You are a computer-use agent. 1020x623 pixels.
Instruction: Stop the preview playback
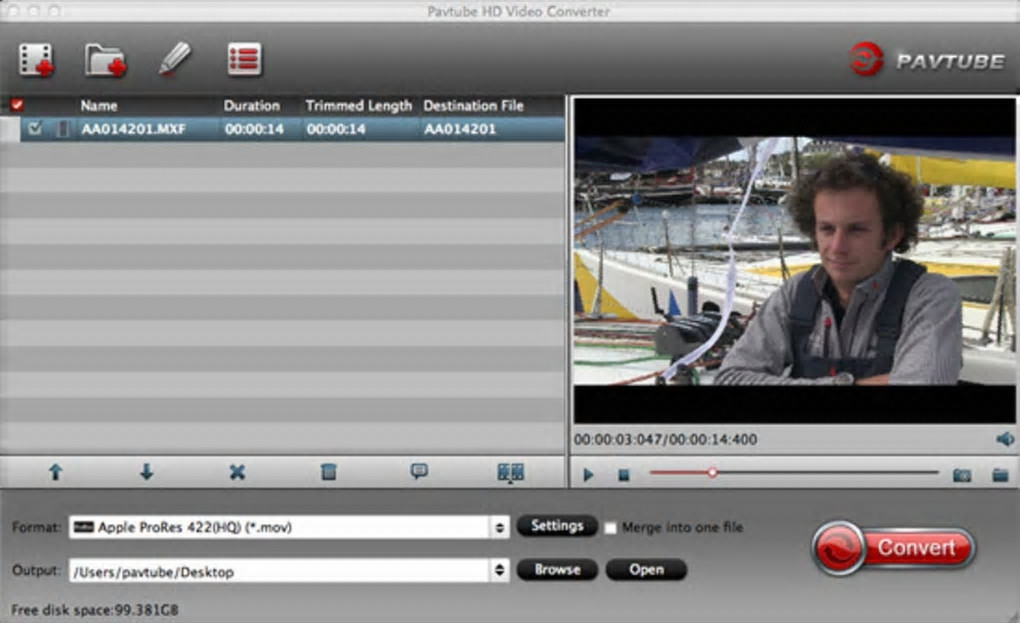[x=624, y=475]
